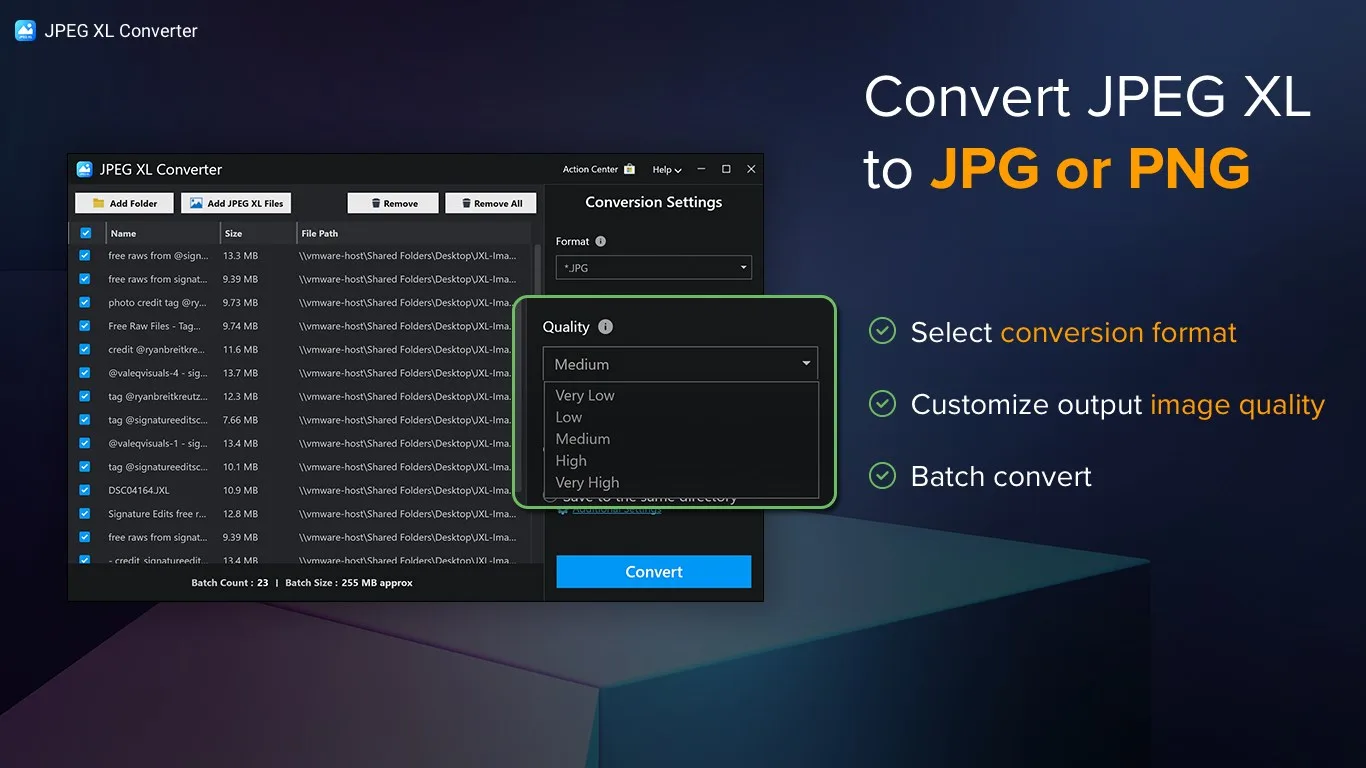Uncheck the 'tag @ryanbreitkreutz...' file

click(85, 396)
